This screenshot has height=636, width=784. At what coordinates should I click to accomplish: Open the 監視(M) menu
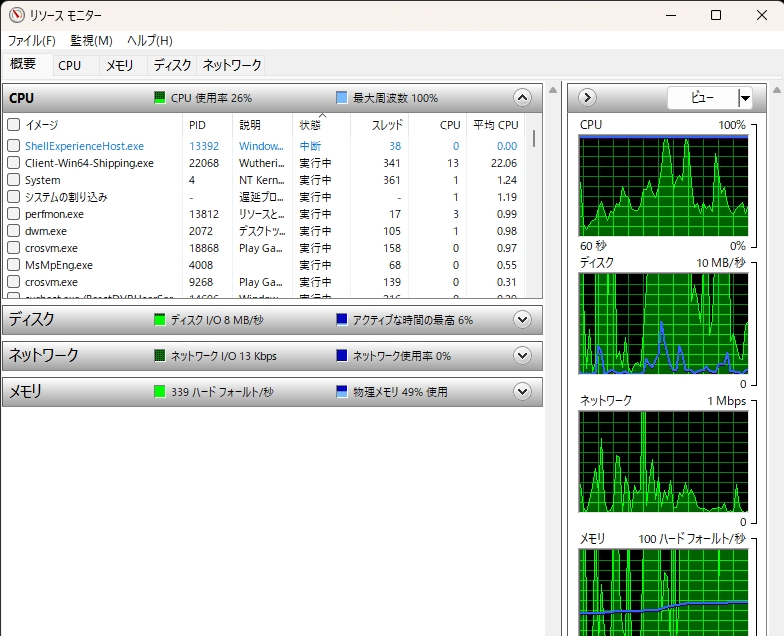tap(91, 41)
